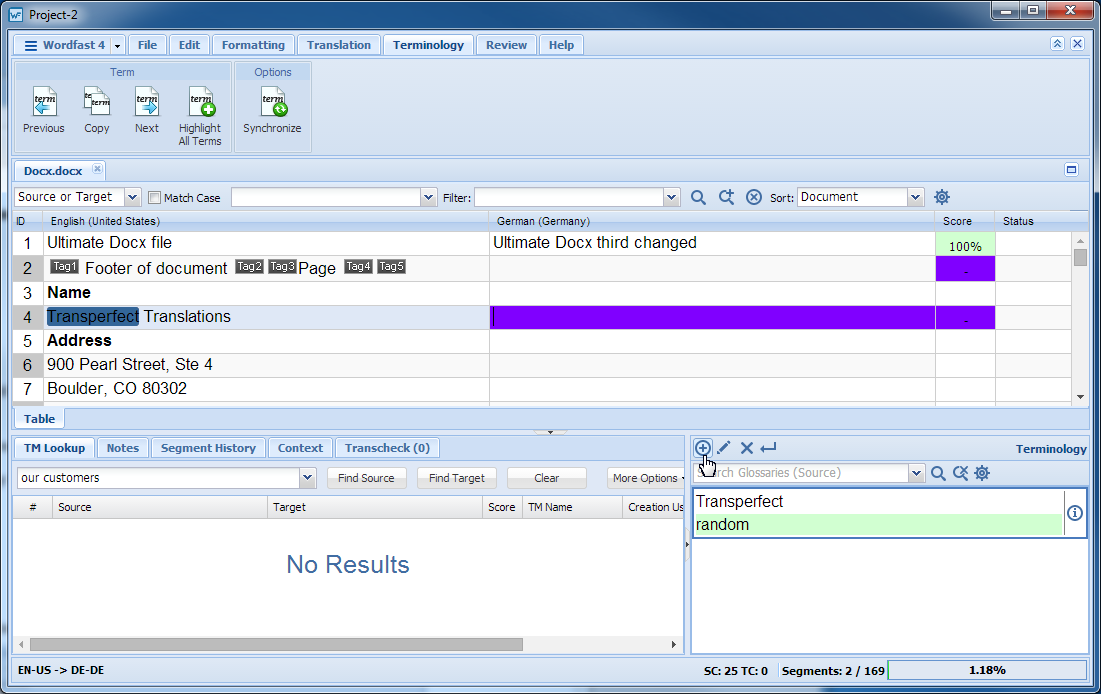Clear the filter with the circled X icon

click(753, 197)
